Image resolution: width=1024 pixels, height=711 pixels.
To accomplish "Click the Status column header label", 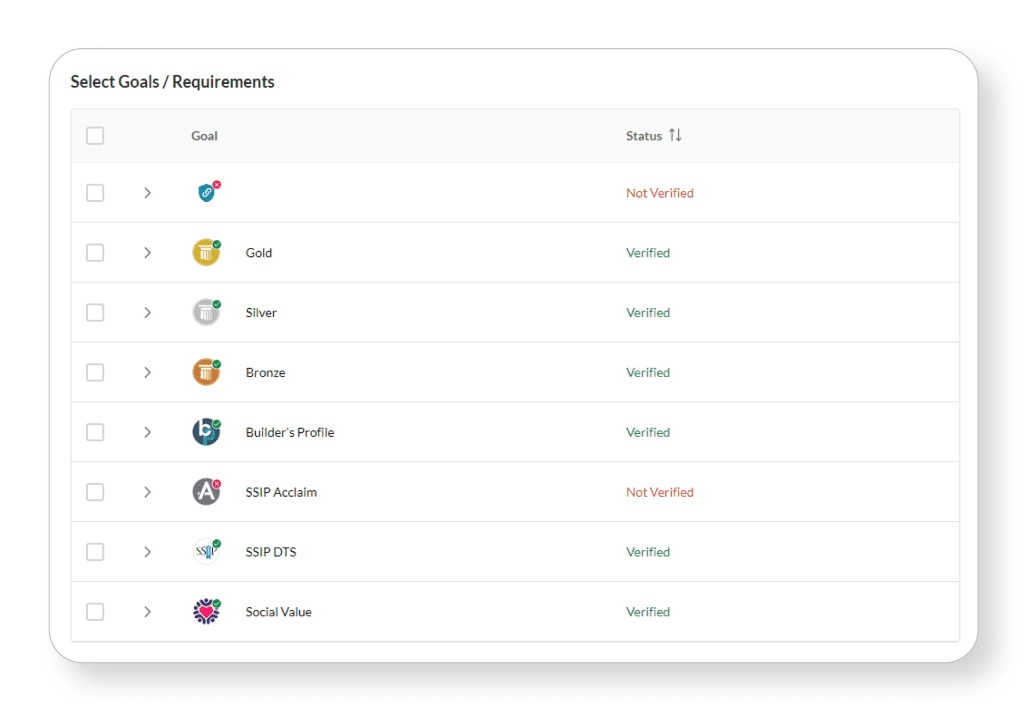I will (643, 136).
